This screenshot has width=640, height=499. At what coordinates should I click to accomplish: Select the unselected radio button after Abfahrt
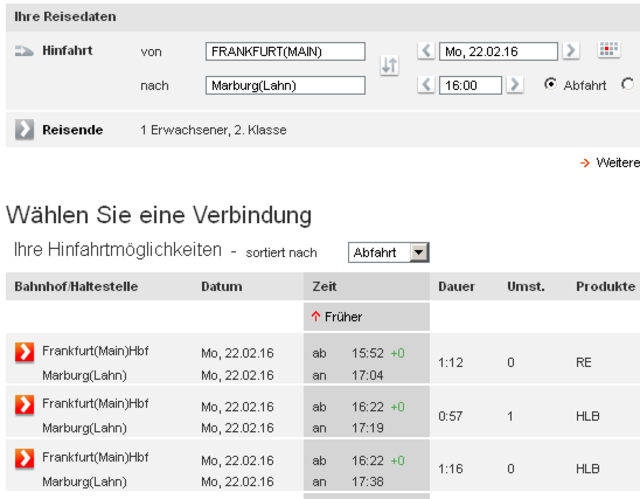point(628,84)
